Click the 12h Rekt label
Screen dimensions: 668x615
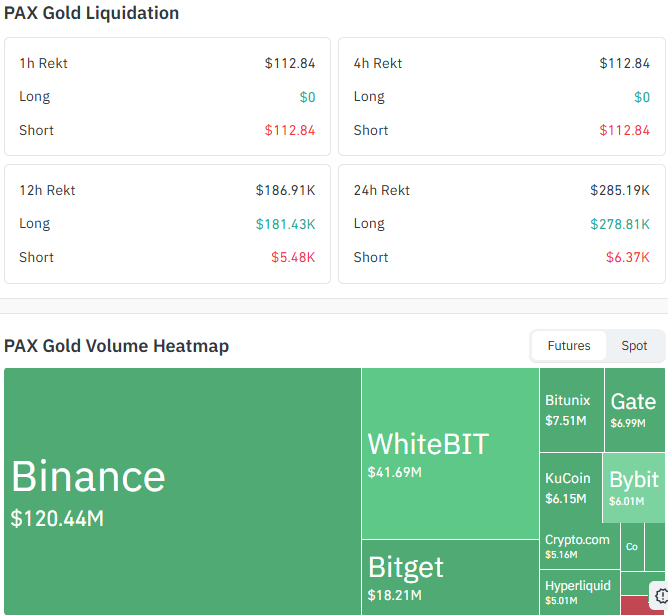coord(47,190)
